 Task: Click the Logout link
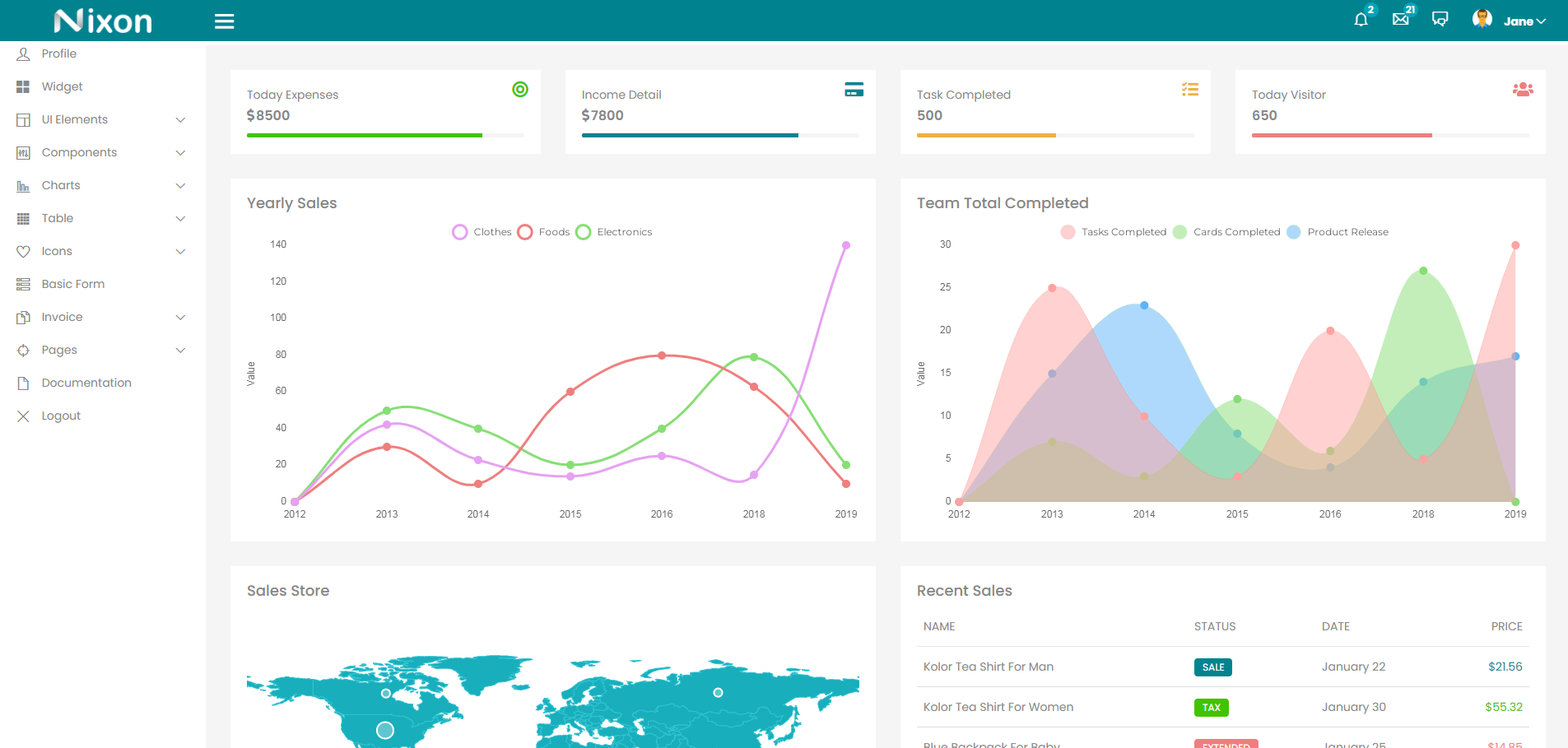pos(61,416)
